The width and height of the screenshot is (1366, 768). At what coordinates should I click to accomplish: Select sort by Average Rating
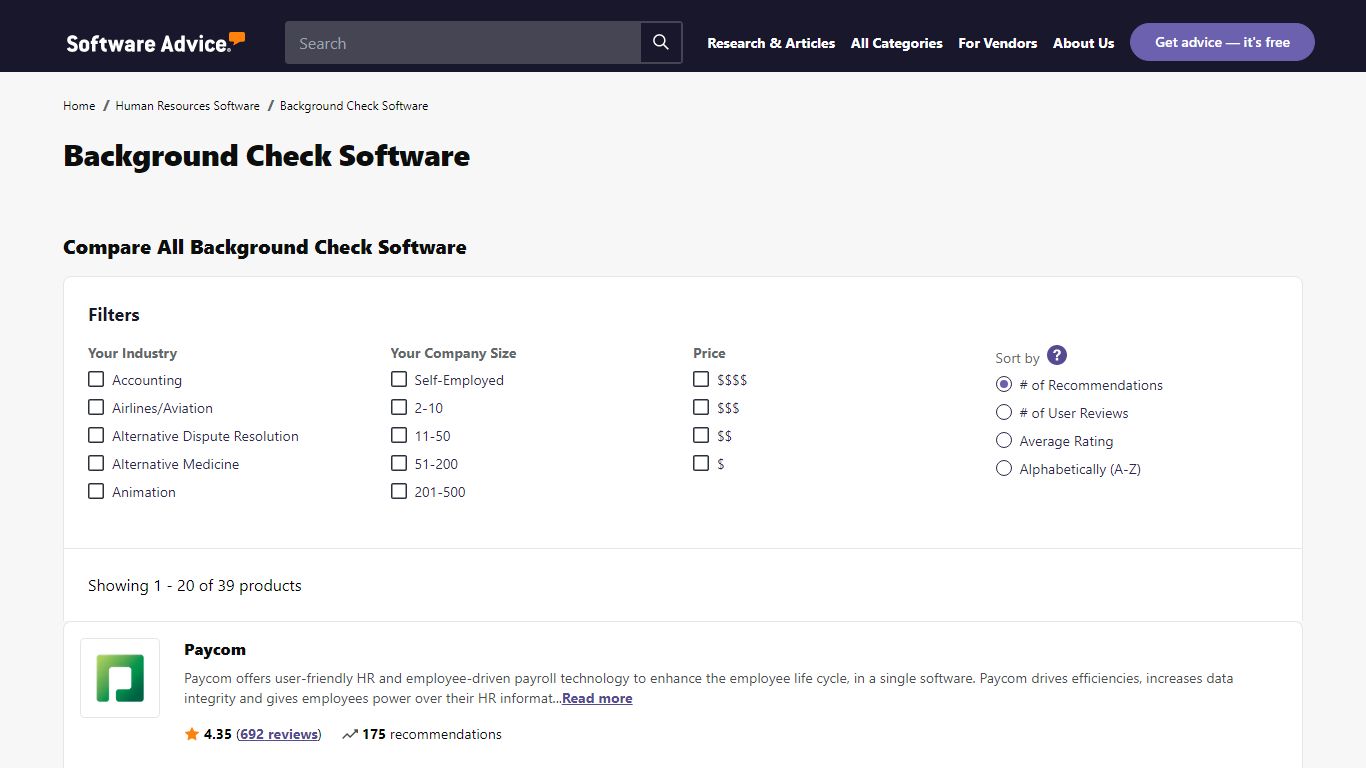[x=1004, y=440]
